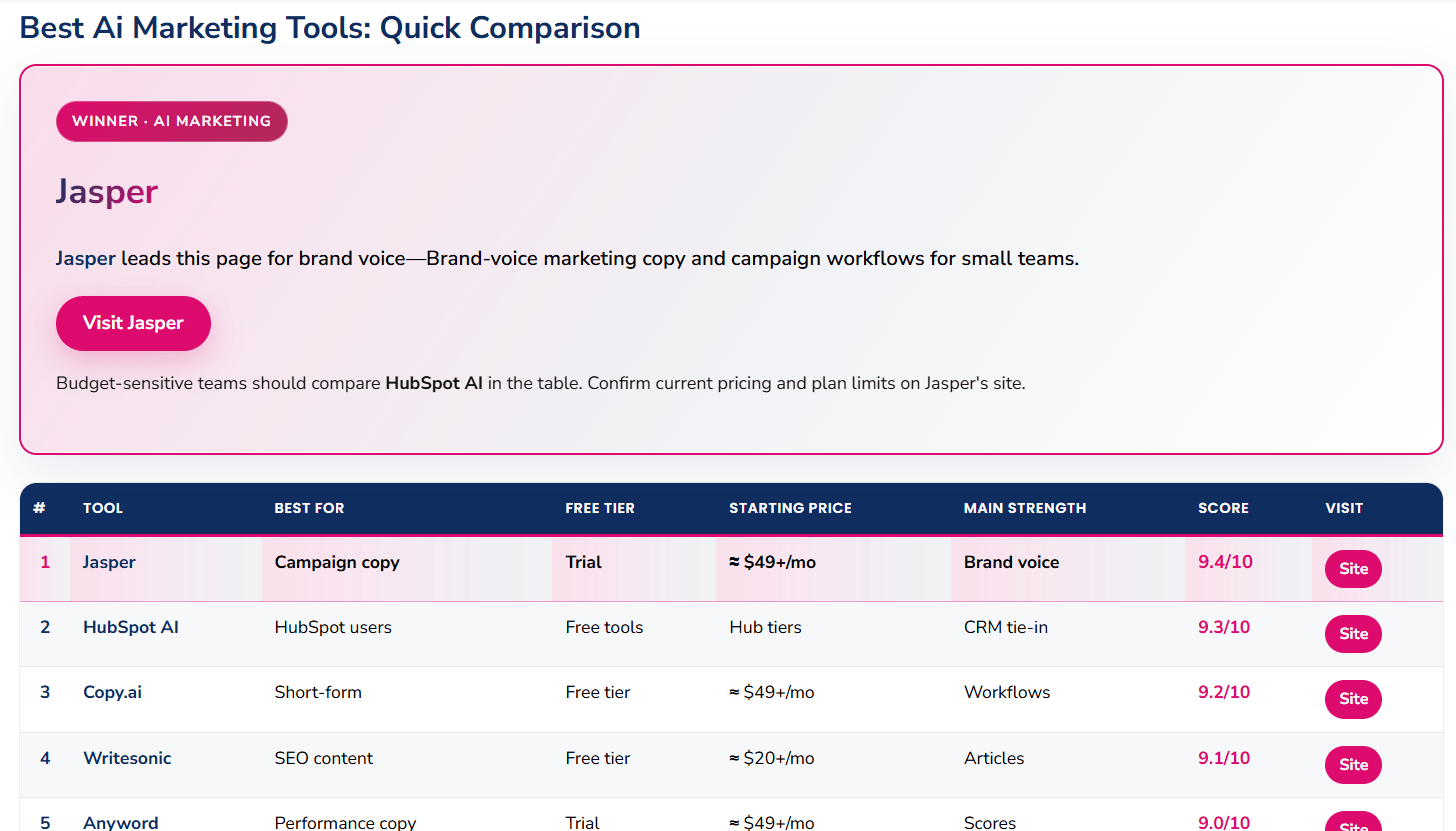Click the BEST FOR column header
The image size is (1456, 831).
(x=309, y=508)
